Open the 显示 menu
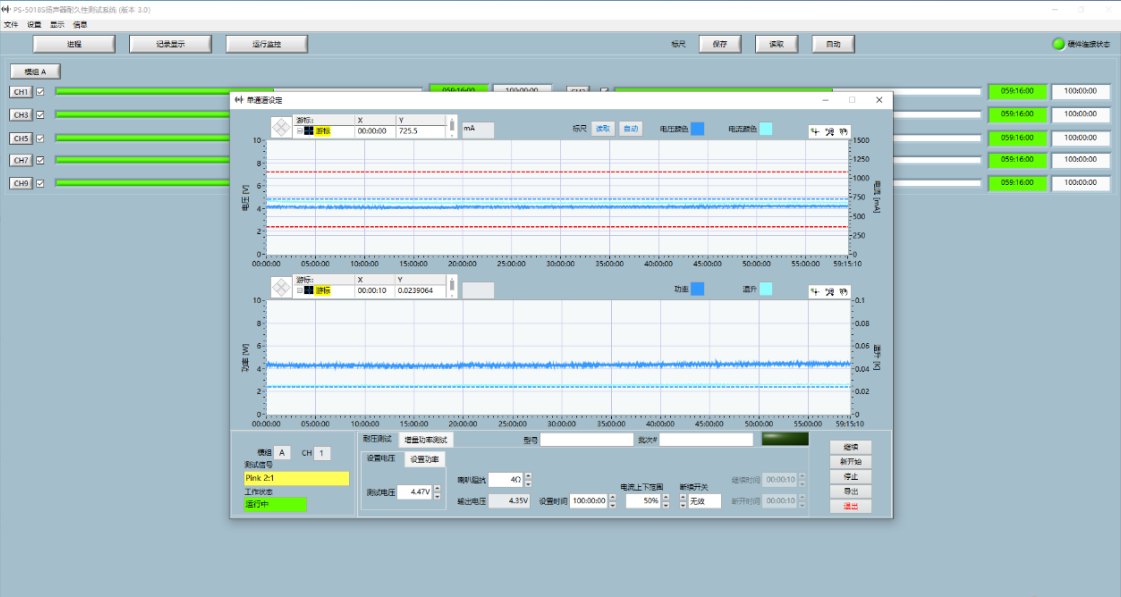The height and width of the screenshot is (597, 1121). click(x=57, y=25)
